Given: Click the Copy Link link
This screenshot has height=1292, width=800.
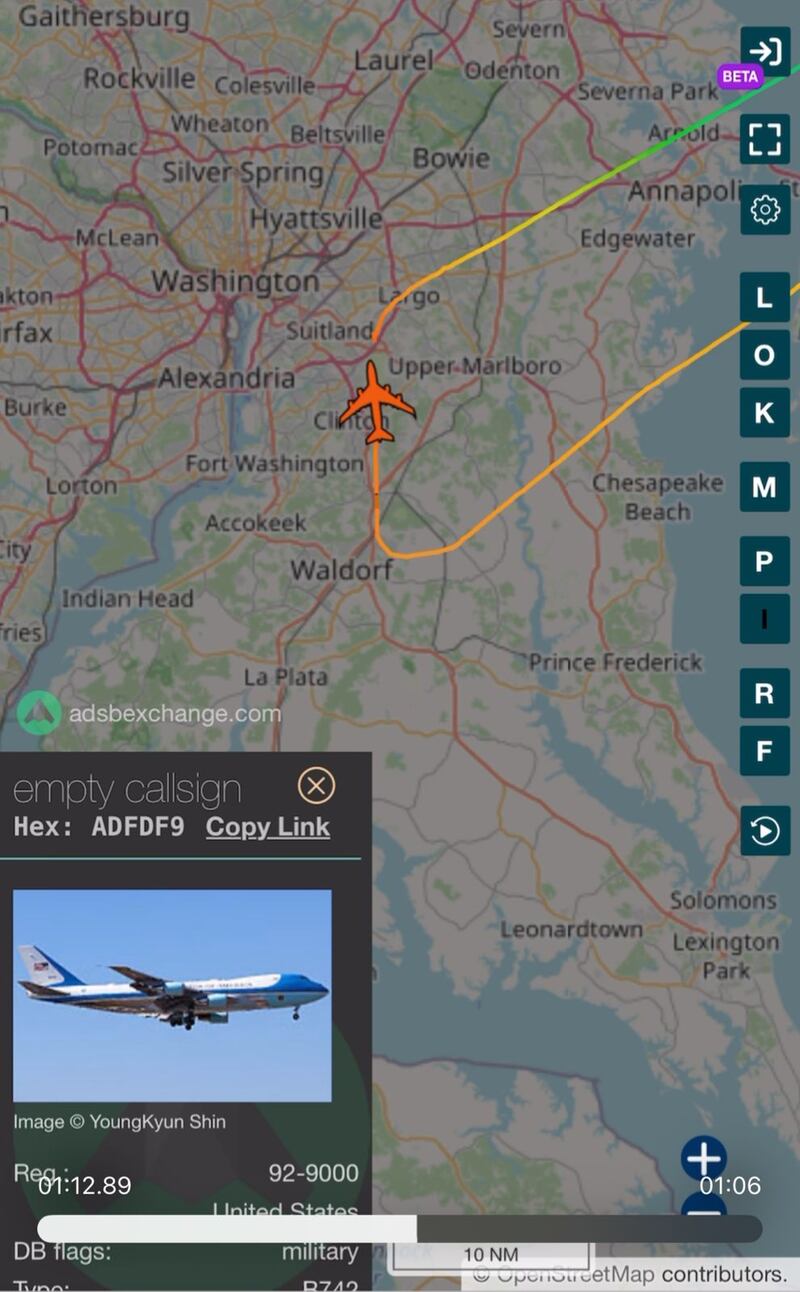Looking at the screenshot, I should (x=268, y=827).
